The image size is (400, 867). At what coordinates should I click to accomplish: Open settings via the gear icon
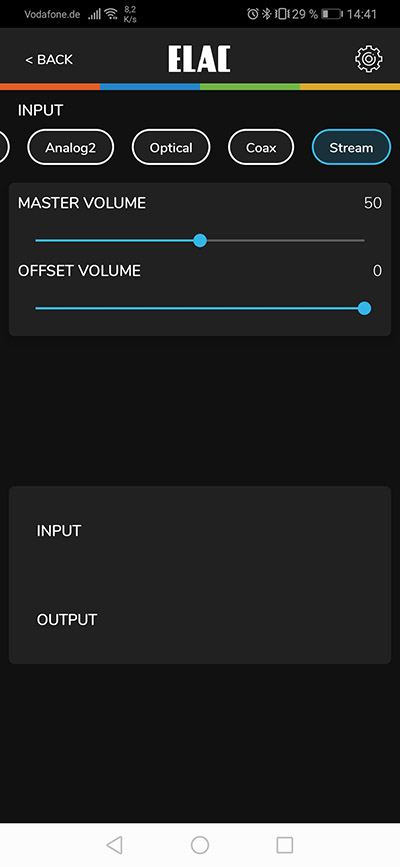(x=368, y=59)
